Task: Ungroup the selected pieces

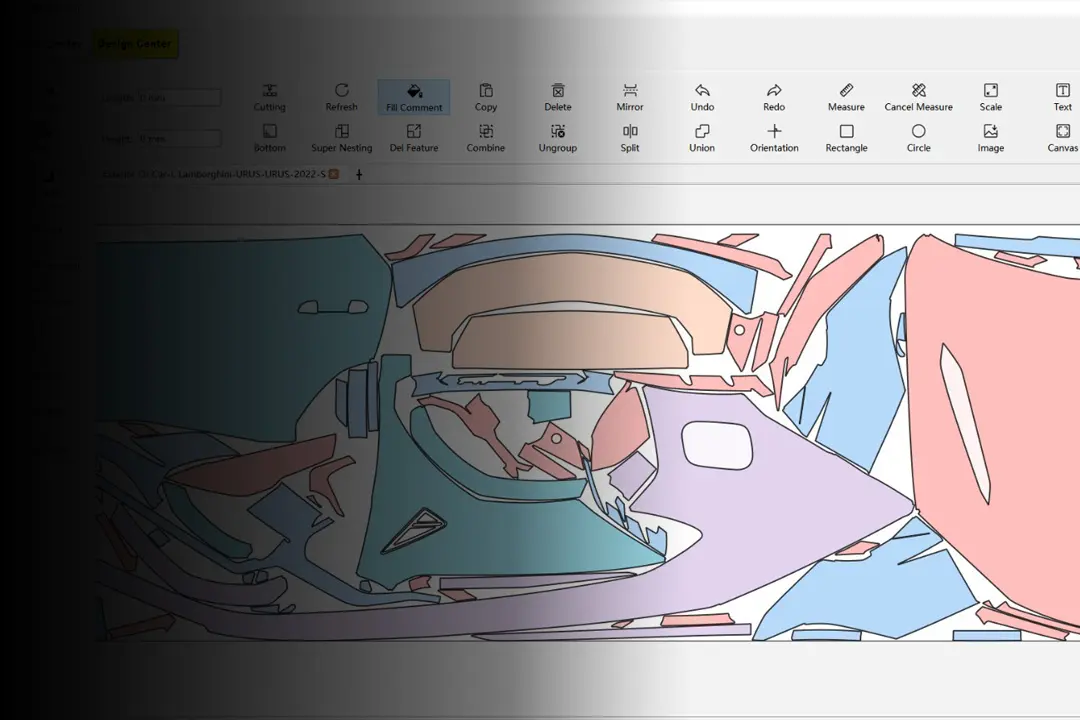Action: (558, 138)
